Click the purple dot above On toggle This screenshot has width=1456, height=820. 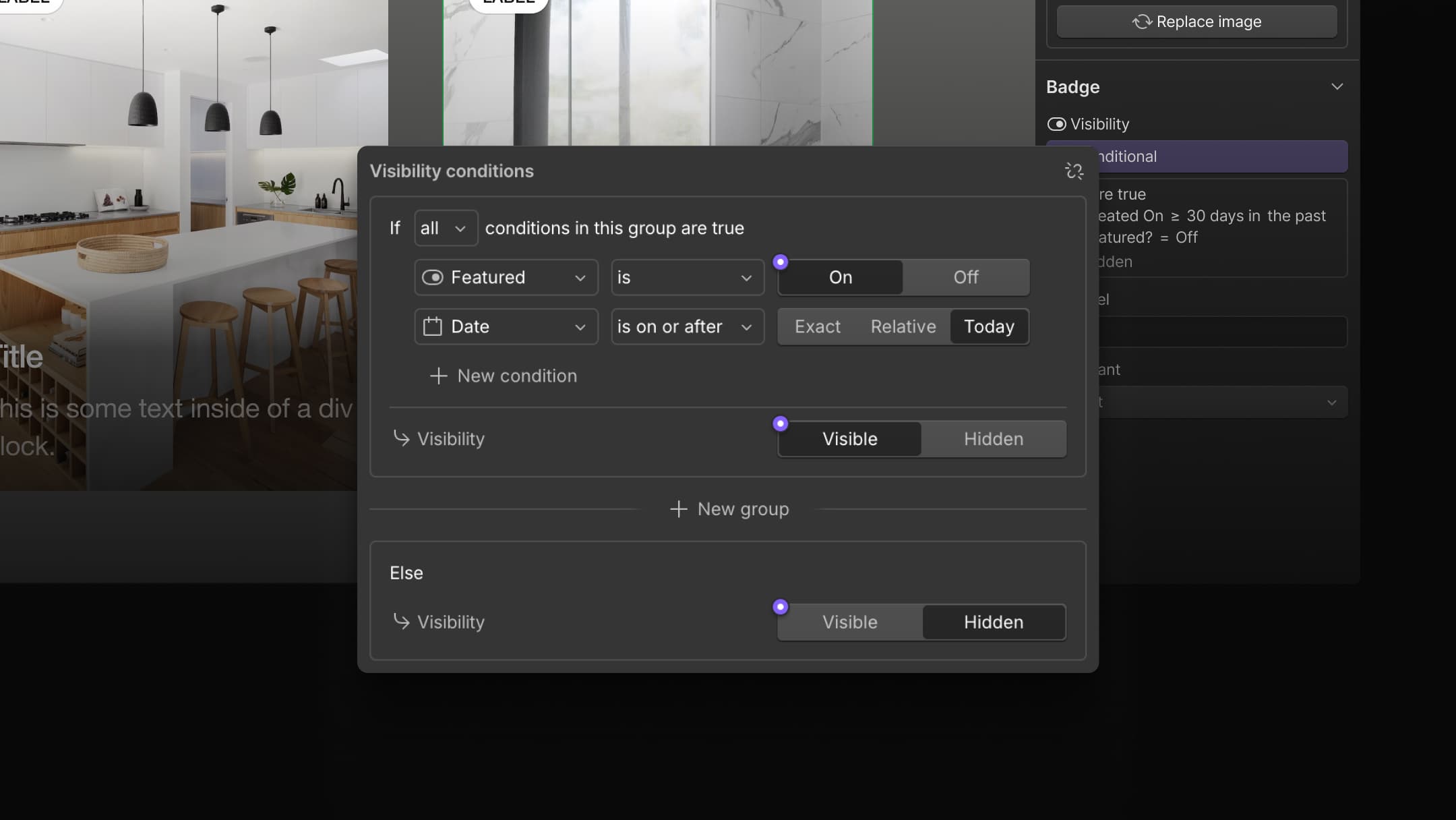(x=781, y=262)
